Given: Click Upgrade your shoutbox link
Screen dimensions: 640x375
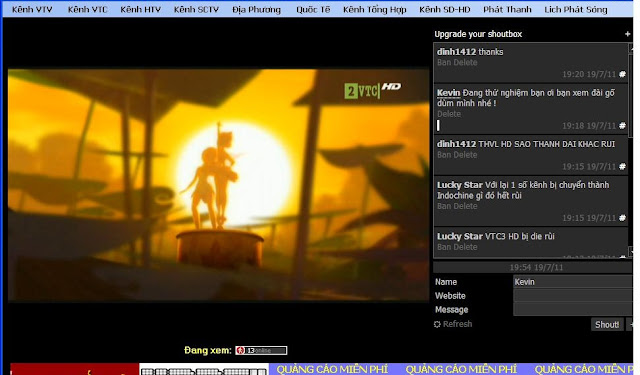Looking at the screenshot, I should [478, 34].
